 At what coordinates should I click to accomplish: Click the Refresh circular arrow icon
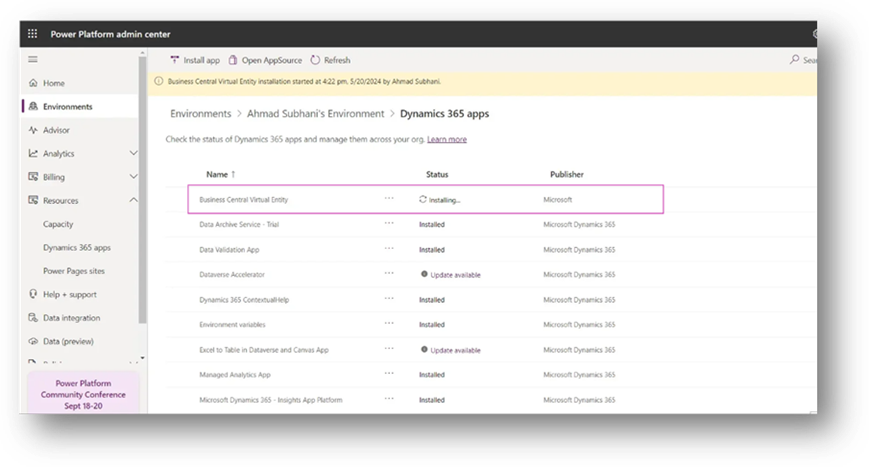coord(315,60)
